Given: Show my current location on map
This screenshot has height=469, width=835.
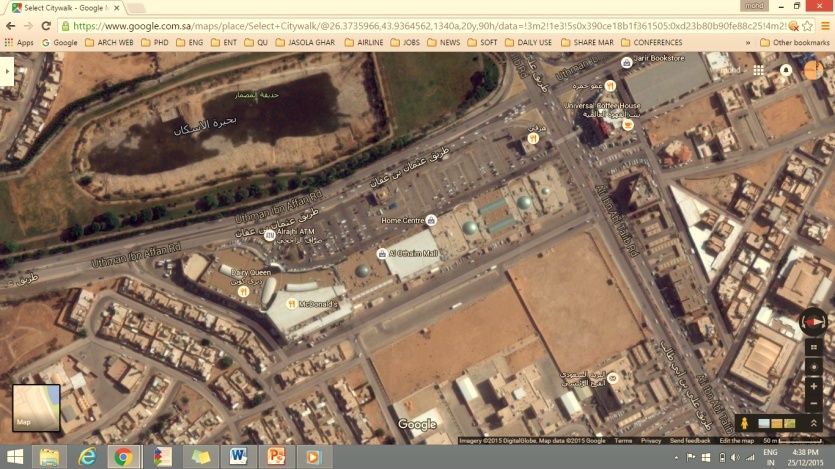Looking at the screenshot, I should (x=814, y=367).
